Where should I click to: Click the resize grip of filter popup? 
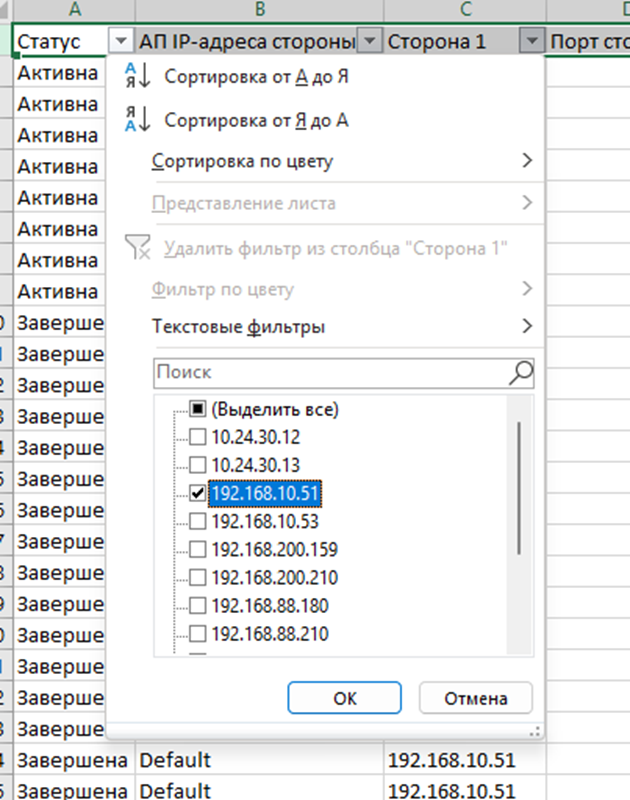pyautogui.click(x=537, y=732)
